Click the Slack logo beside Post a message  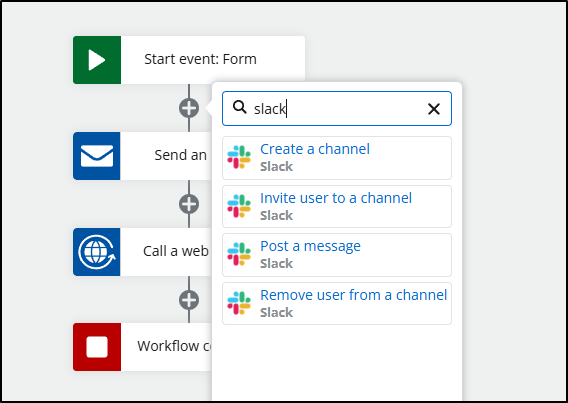(x=239, y=254)
